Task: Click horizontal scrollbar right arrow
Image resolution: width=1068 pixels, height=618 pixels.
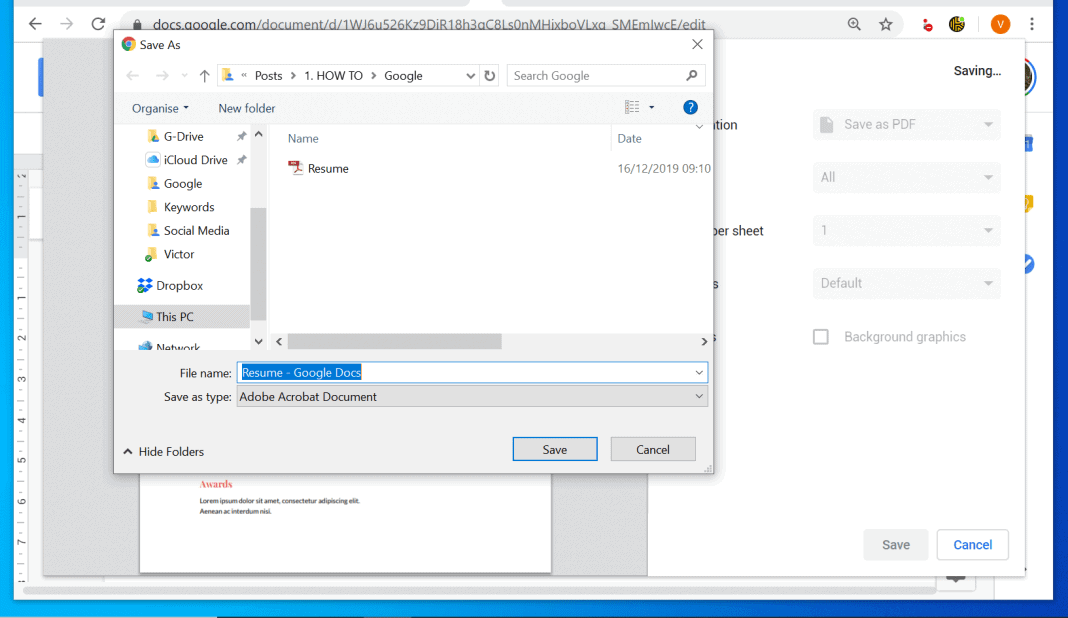Action: click(704, 341)
